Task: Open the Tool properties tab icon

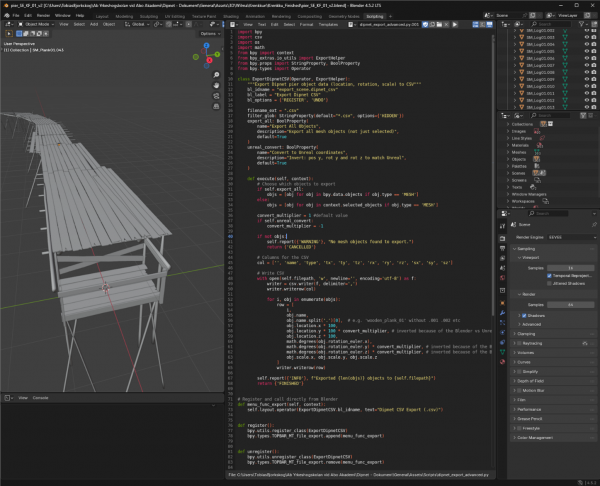Action: pyautogui.click(x=502, y=226)
